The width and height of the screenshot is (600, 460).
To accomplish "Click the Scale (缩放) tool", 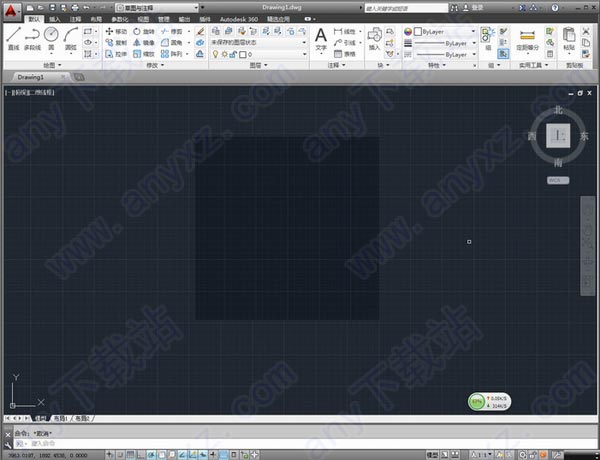I will pos(144,54).
